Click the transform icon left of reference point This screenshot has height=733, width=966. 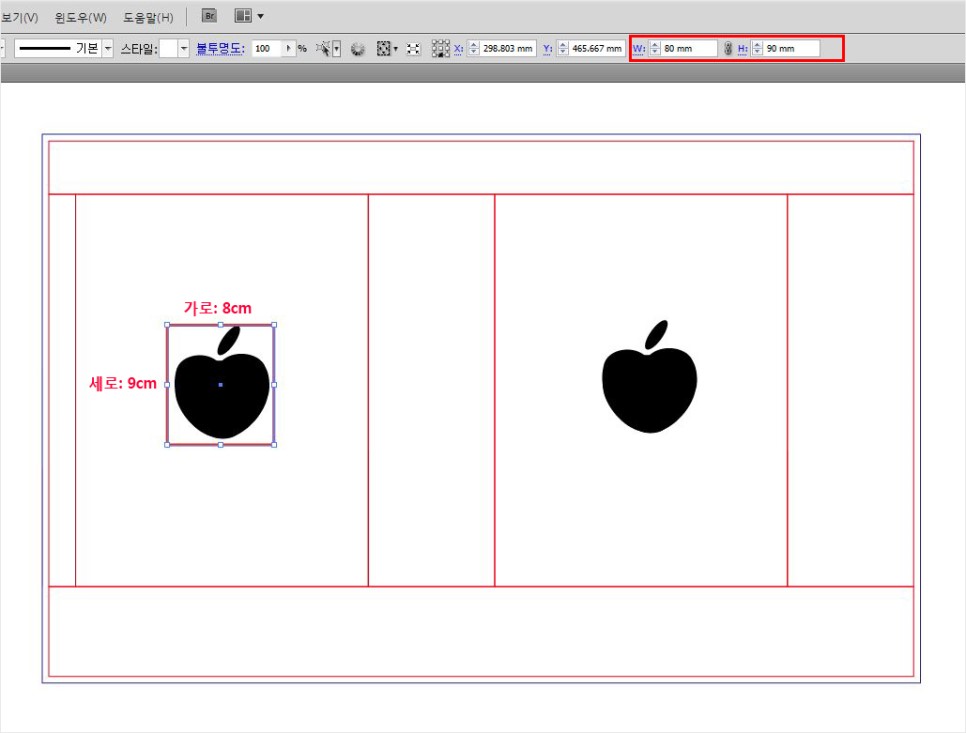[x=413, y=48]
